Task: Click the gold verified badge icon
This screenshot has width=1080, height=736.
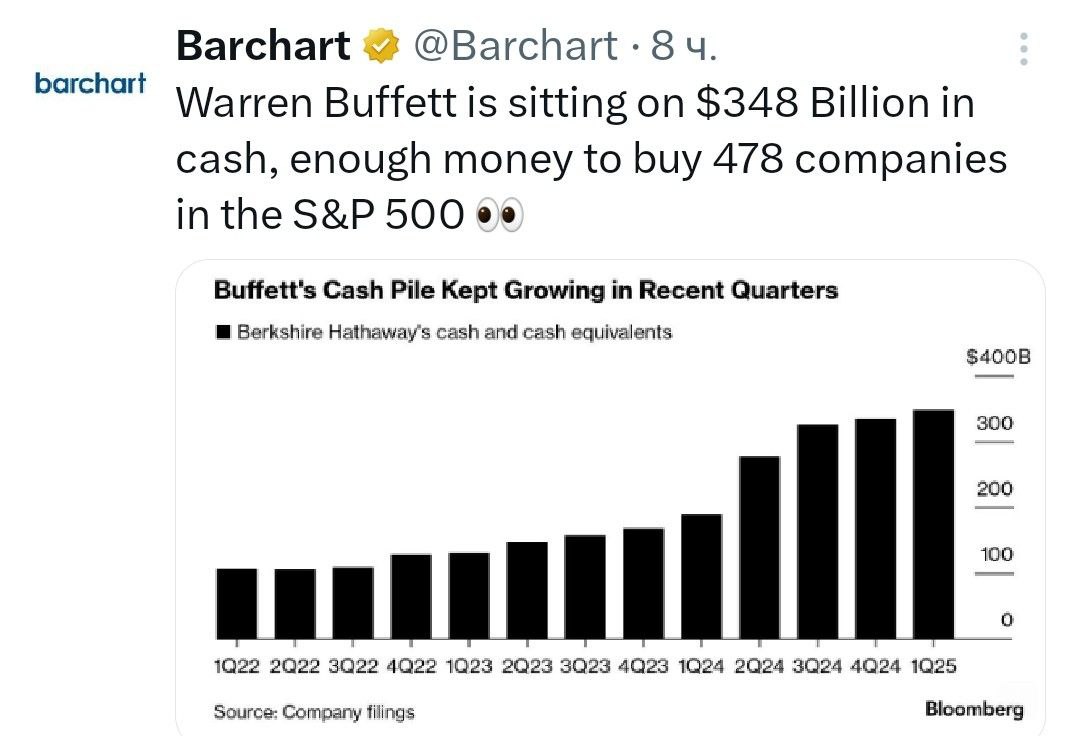Action: [x=382, y=46]
